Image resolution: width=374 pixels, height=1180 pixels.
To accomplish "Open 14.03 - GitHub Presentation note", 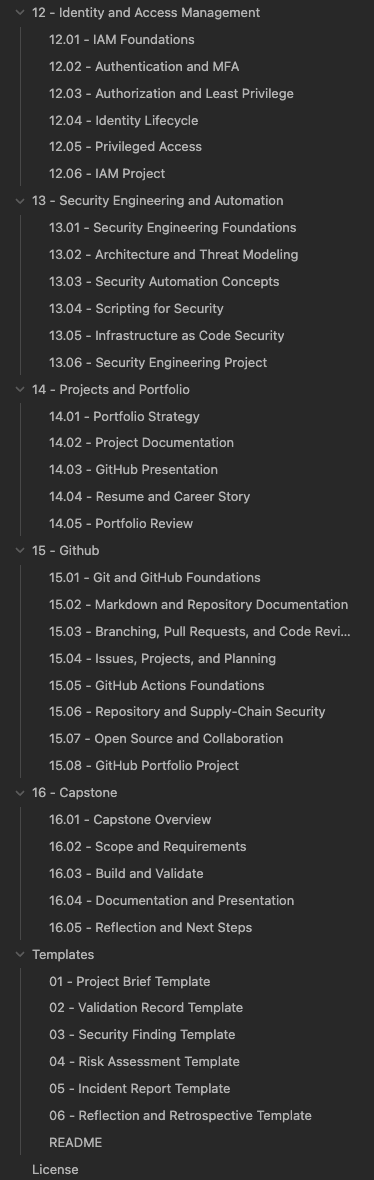I will point(134,470).
